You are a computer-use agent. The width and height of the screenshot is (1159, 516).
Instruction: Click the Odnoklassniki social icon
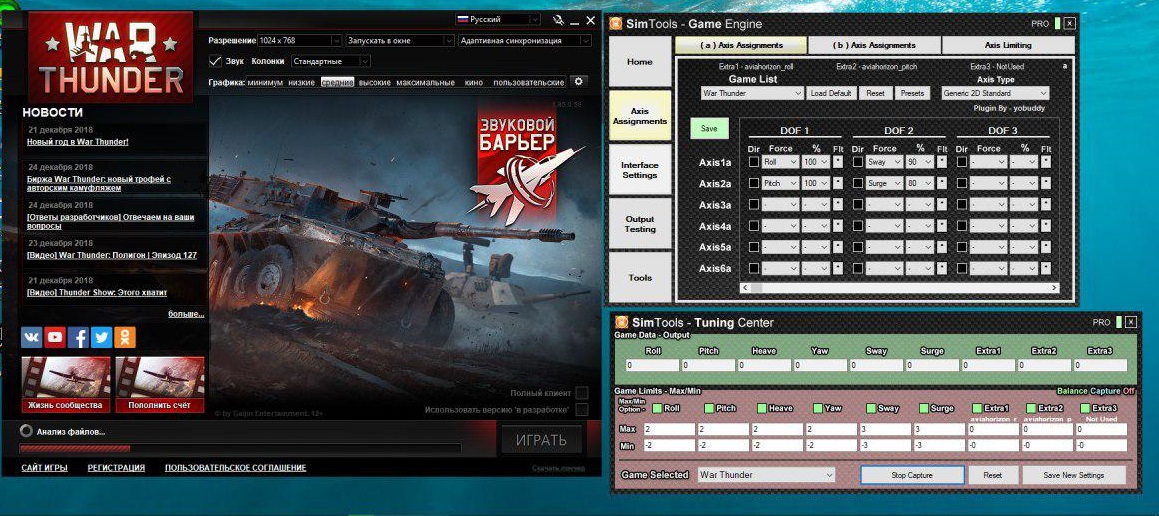(x=125, y=337)
